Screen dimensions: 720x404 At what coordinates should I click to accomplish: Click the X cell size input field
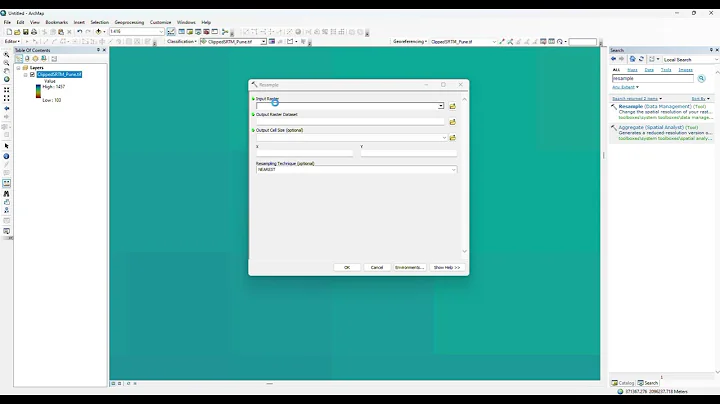(x=304, y=153)
